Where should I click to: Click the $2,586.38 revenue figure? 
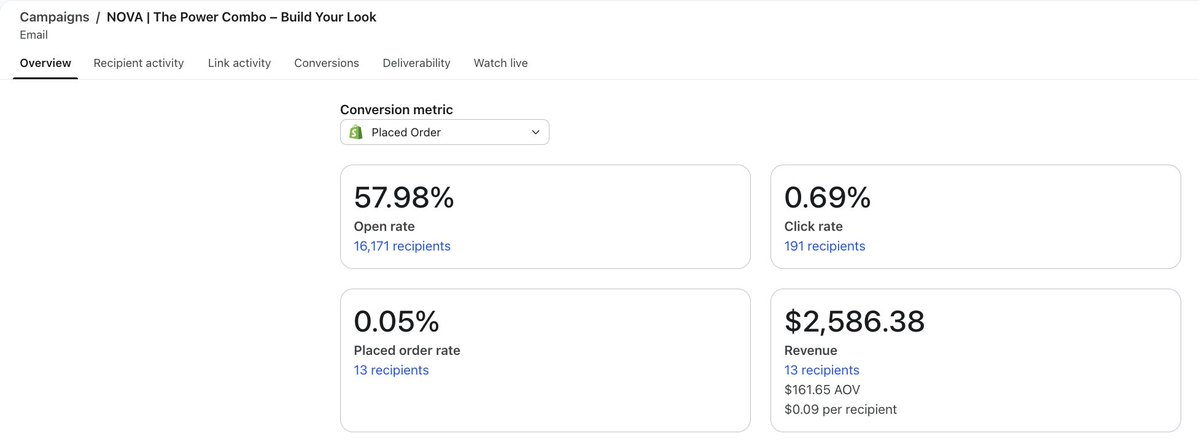(x=855, y=322)
